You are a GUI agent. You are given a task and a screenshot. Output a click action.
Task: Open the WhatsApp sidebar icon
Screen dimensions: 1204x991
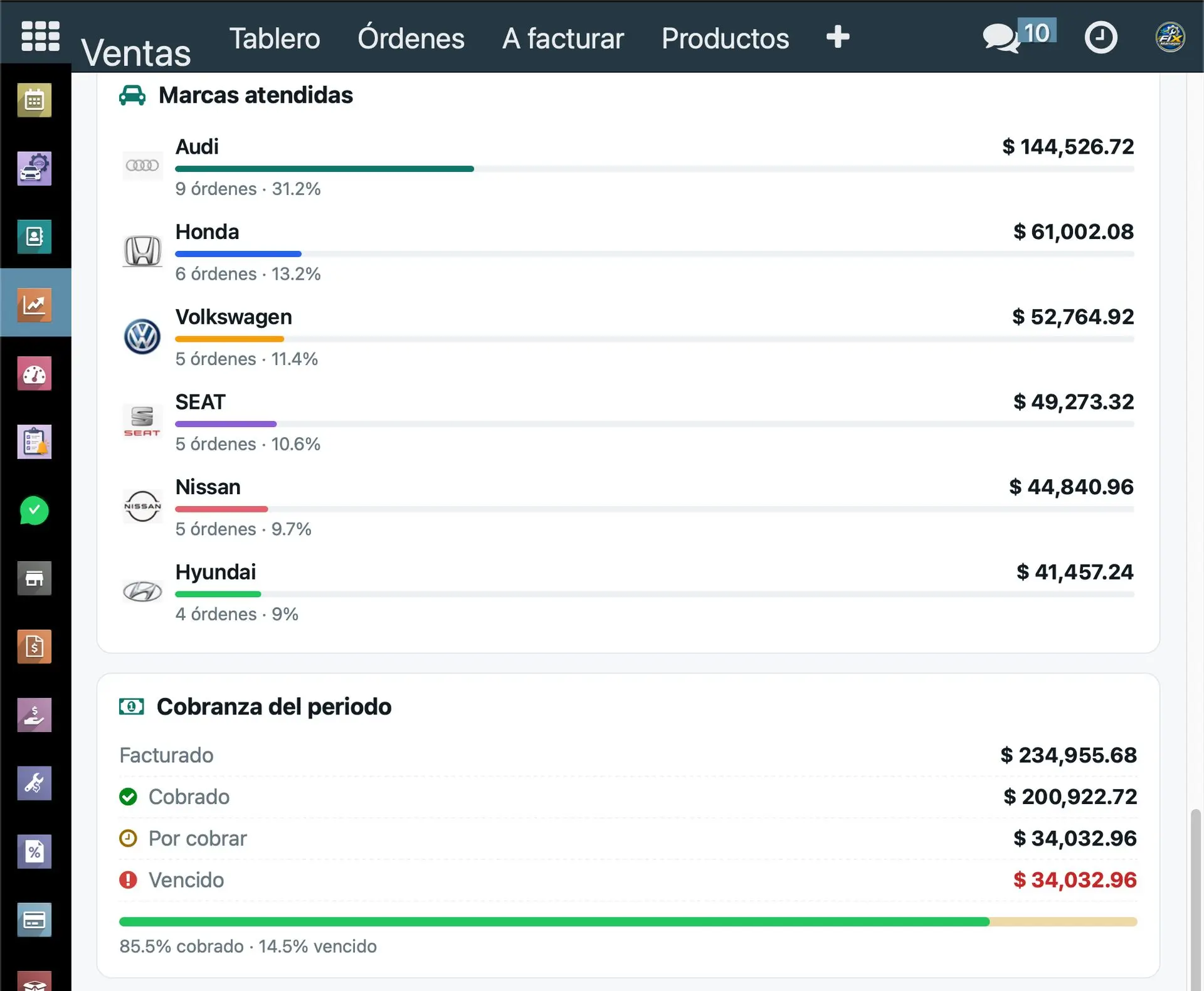34,511
